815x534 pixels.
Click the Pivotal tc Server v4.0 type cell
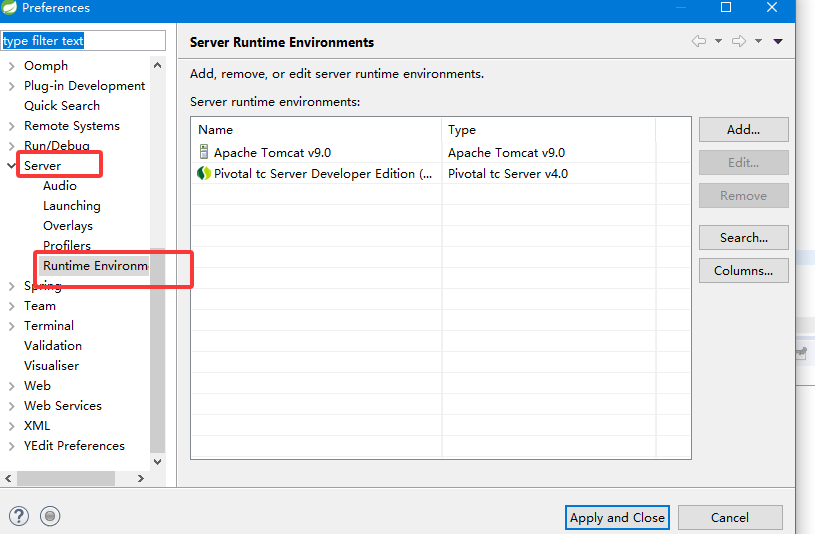point(508,174)
